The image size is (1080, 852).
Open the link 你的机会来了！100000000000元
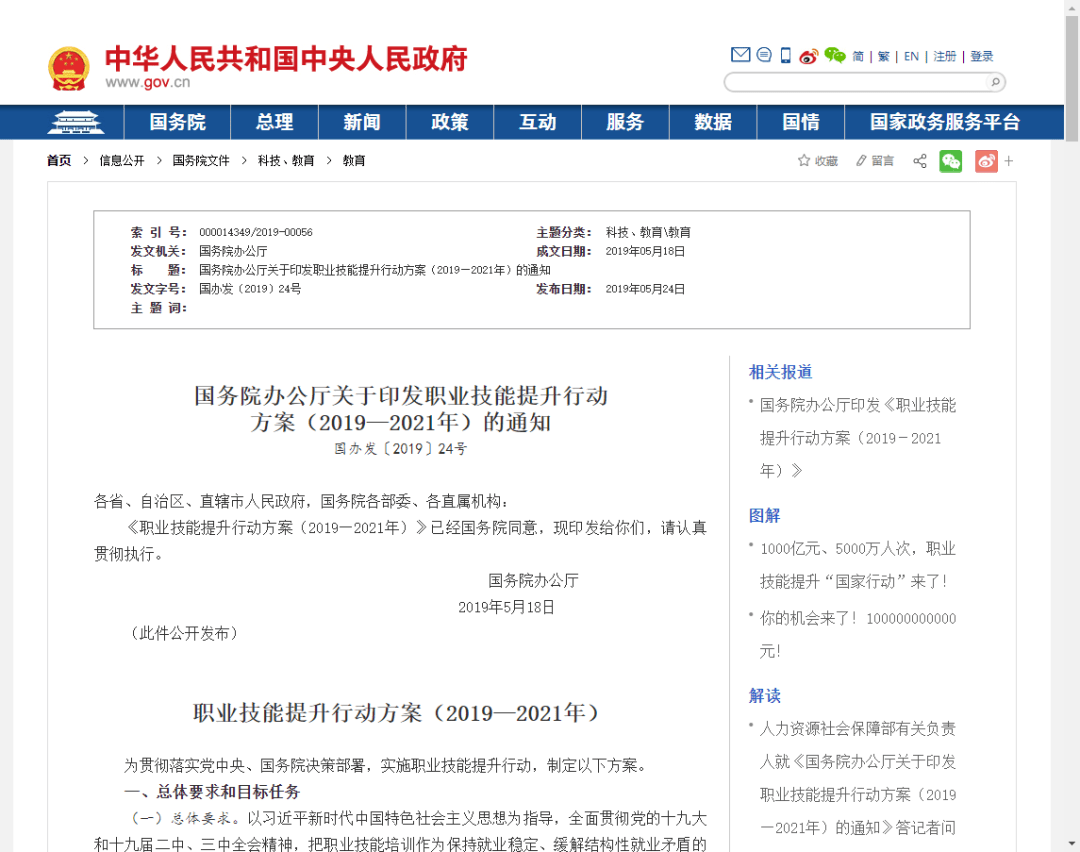coord(858,634)
